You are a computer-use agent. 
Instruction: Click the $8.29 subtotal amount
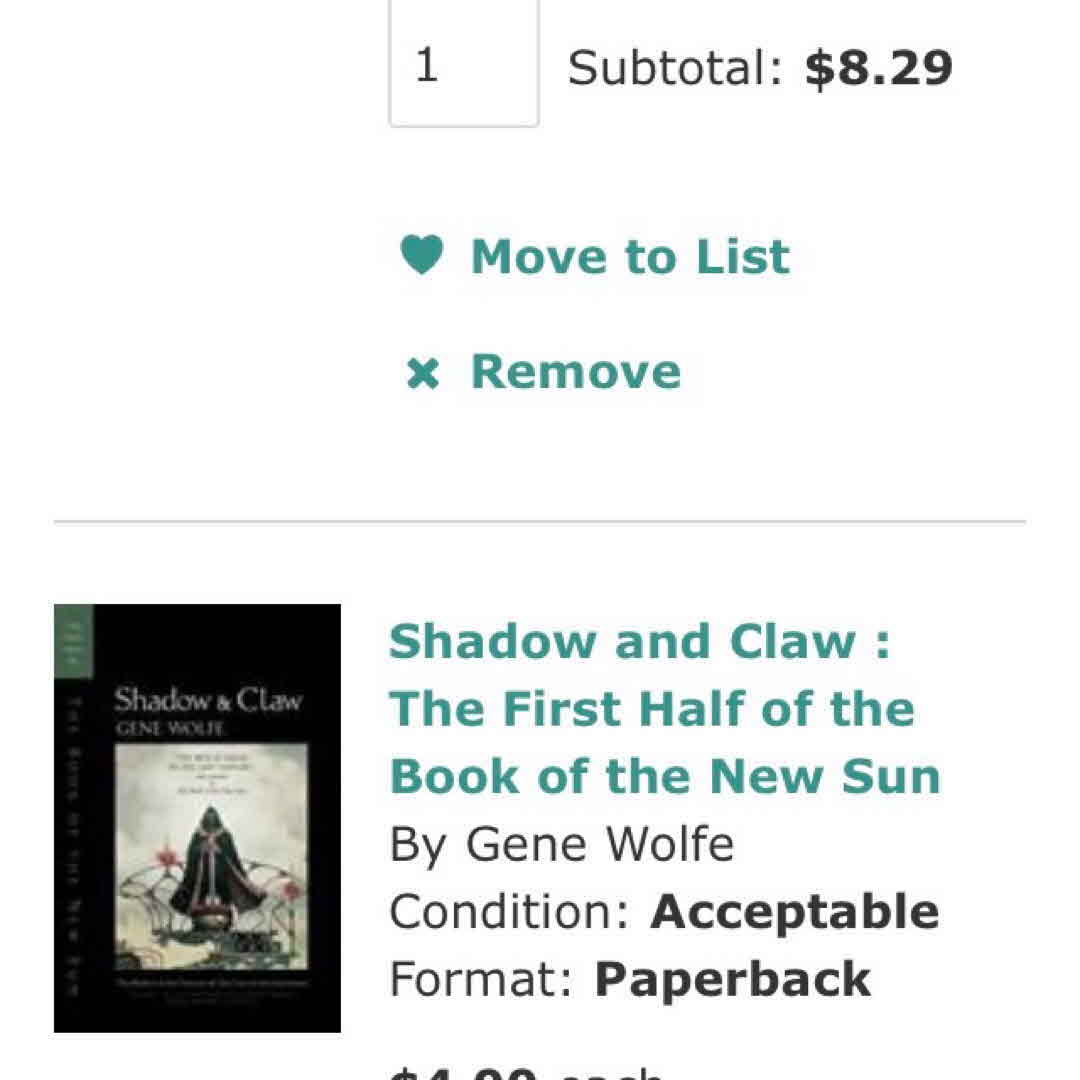tap(878, 68)
